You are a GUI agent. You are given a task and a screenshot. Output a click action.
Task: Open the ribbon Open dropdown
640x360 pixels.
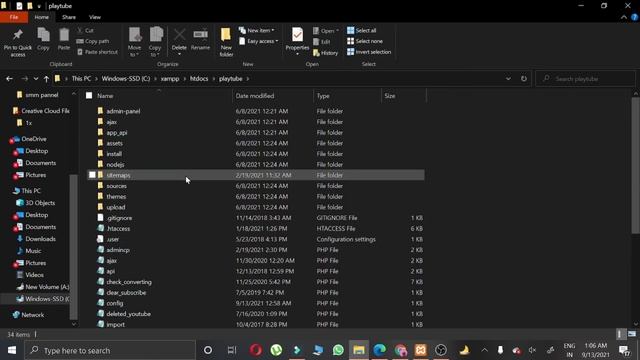pyautogui.click(x=326, y=31)
